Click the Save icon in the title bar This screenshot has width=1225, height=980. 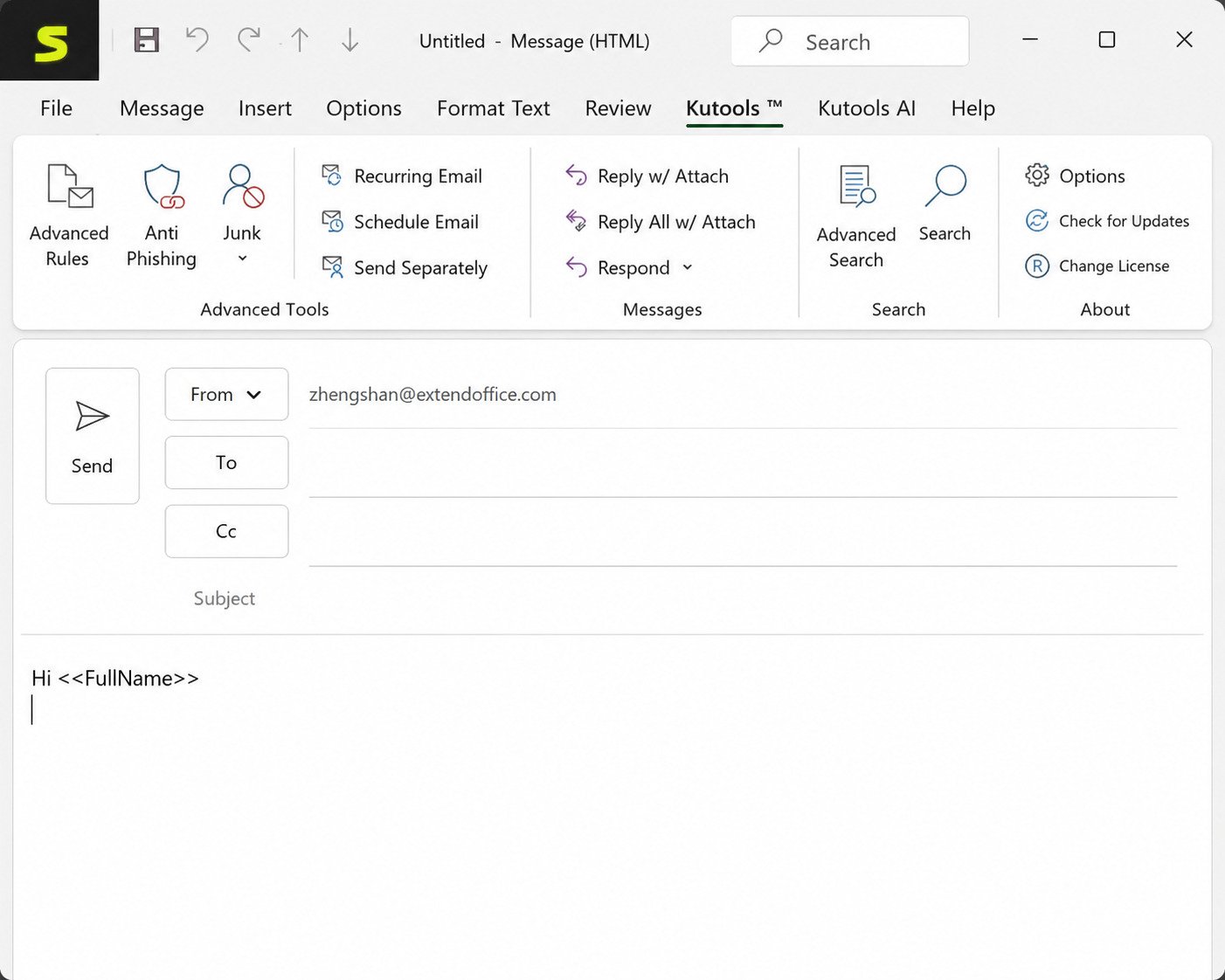point(146,40)
